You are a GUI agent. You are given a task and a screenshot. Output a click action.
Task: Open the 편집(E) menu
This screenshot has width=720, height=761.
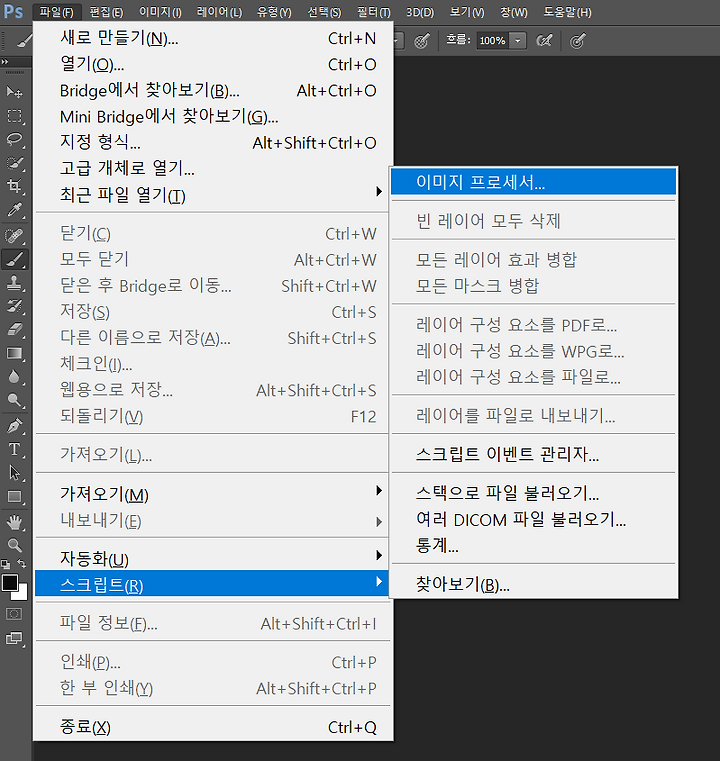coord(106,12)
